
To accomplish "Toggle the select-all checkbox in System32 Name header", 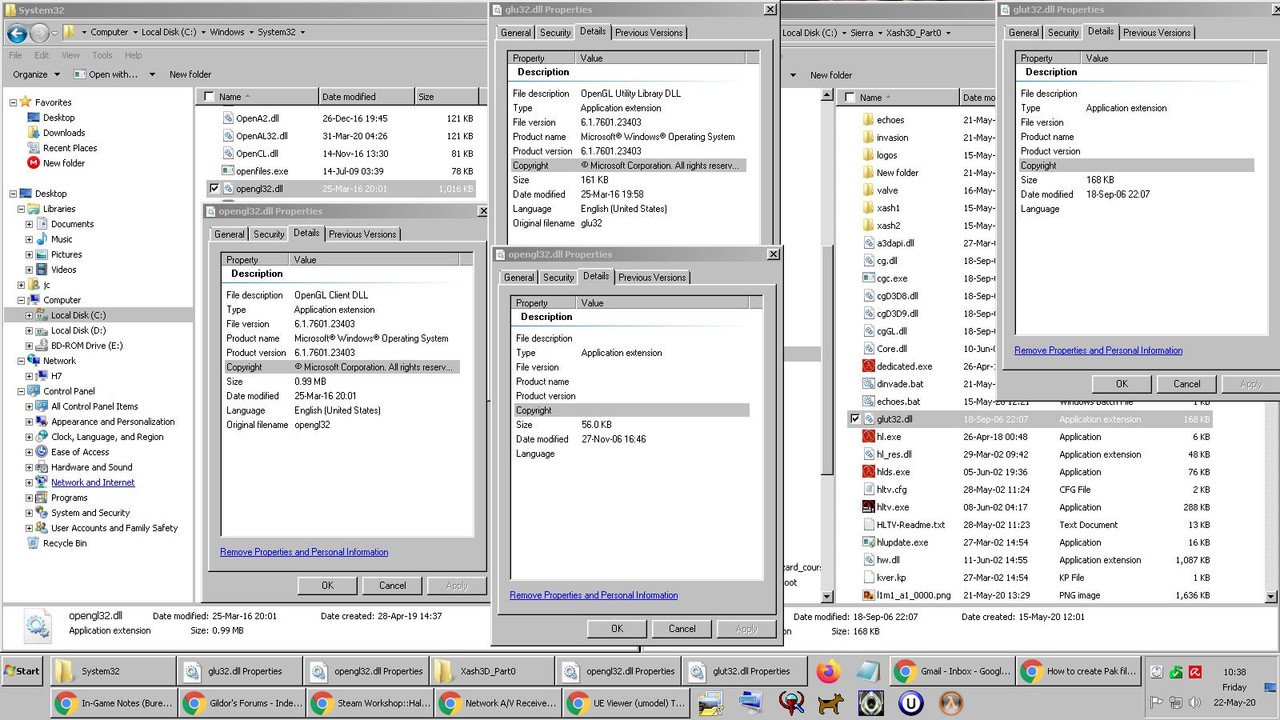I will (208, 97).
